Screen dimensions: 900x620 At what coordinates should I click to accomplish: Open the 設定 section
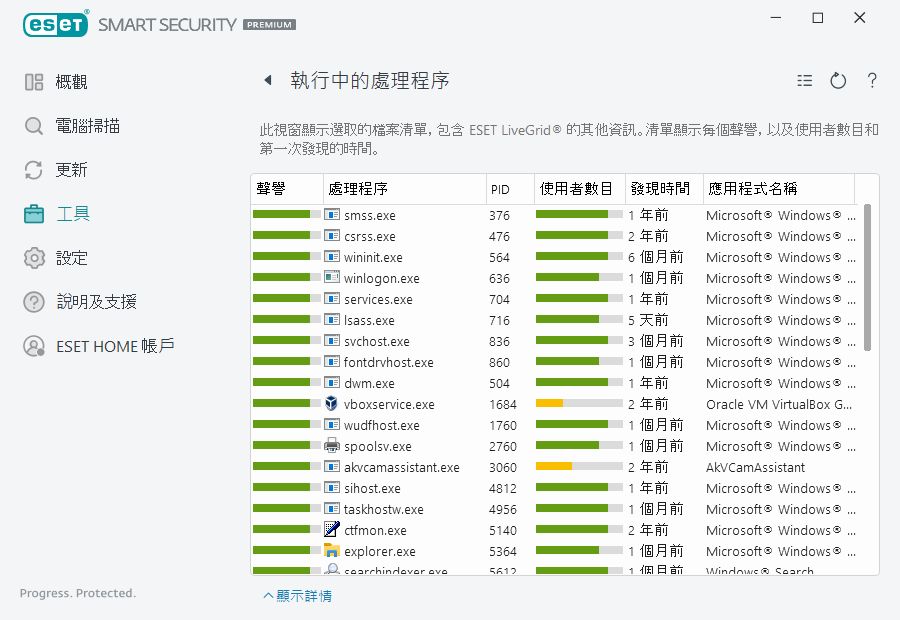point(71,258)
